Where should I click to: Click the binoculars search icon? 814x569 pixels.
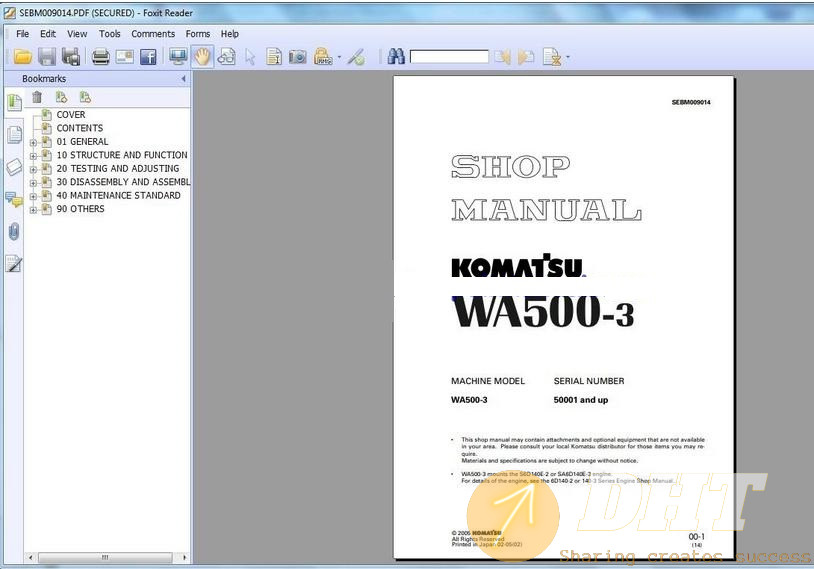[396, 56]
